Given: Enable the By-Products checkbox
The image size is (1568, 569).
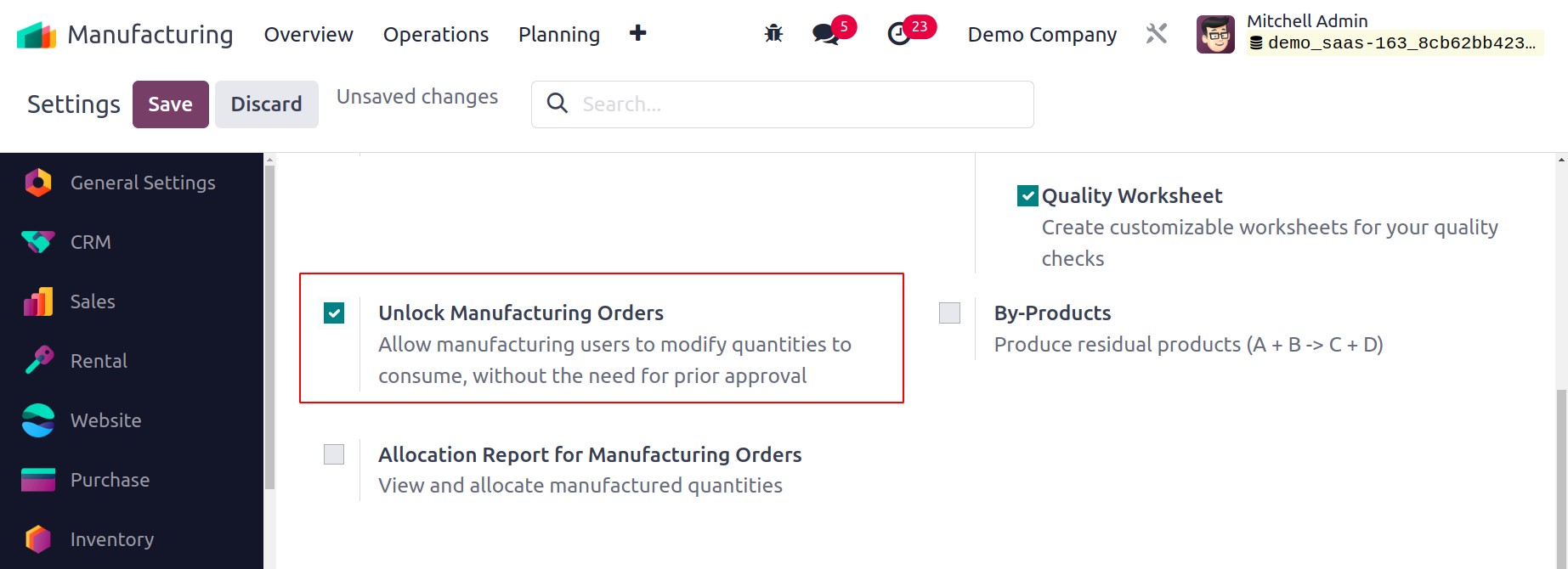Looking at the screenshot, I should click(949, 313).
